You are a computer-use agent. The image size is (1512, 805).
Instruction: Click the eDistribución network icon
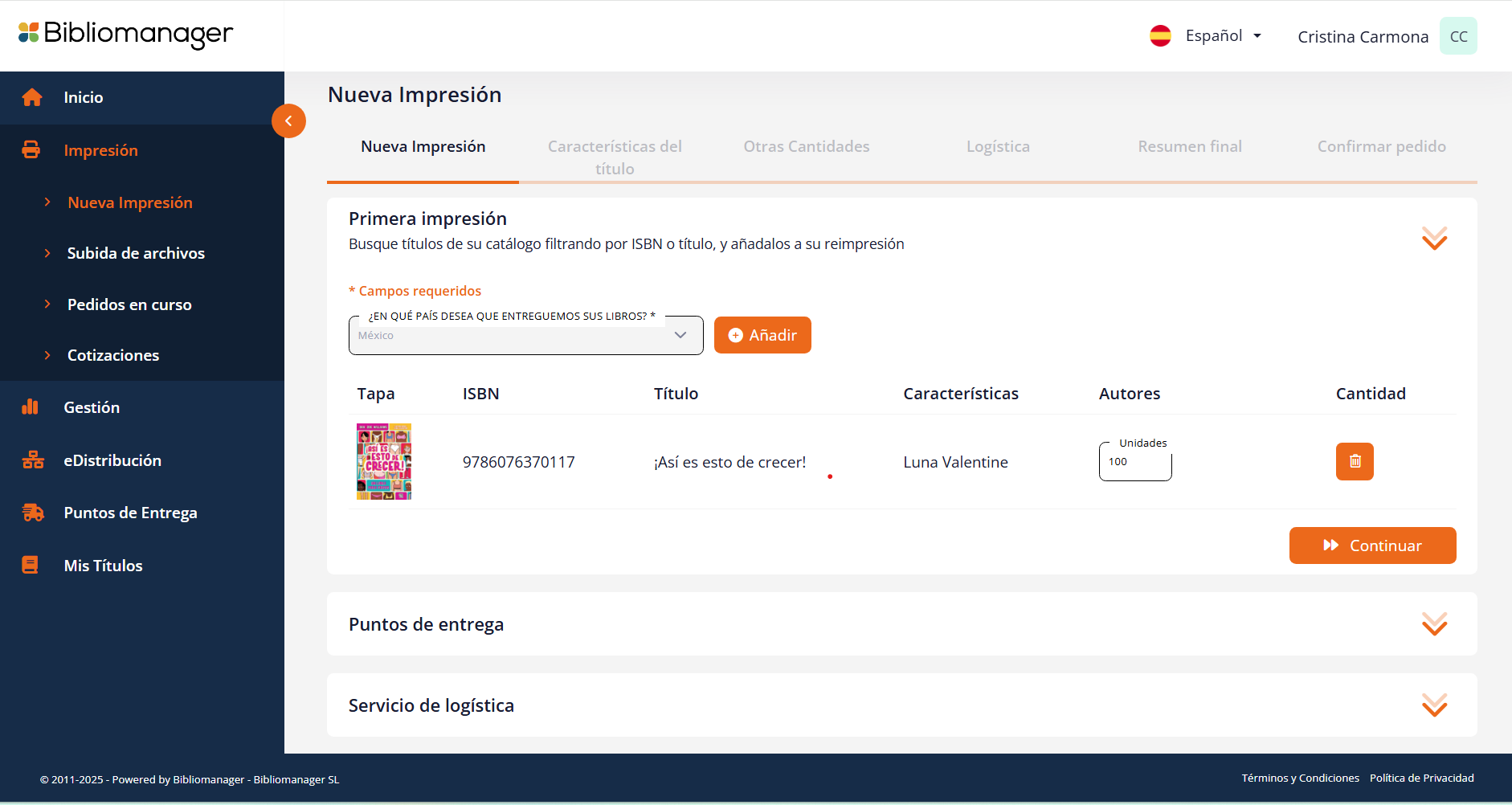[x=33, y=460]
